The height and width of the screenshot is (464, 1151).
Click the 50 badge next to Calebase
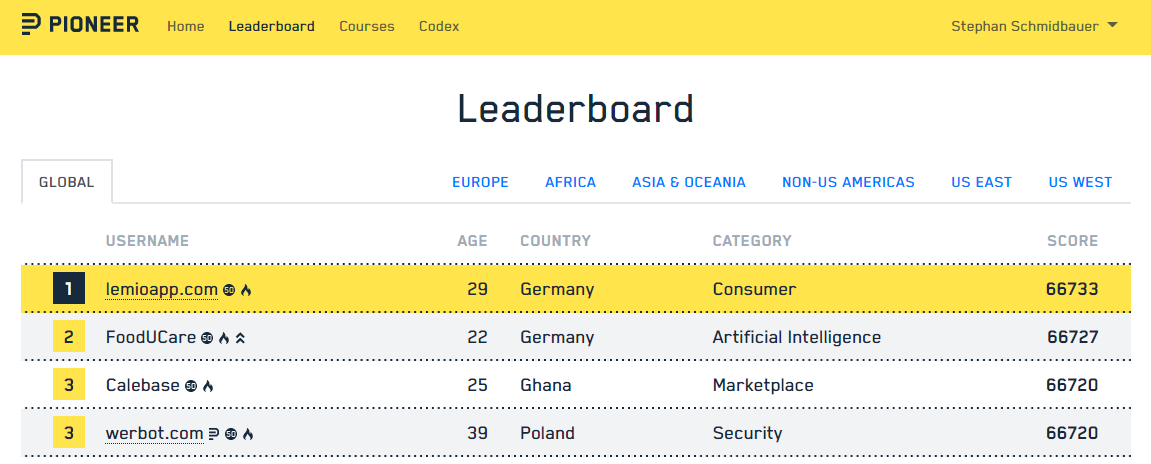click(191, 386)
